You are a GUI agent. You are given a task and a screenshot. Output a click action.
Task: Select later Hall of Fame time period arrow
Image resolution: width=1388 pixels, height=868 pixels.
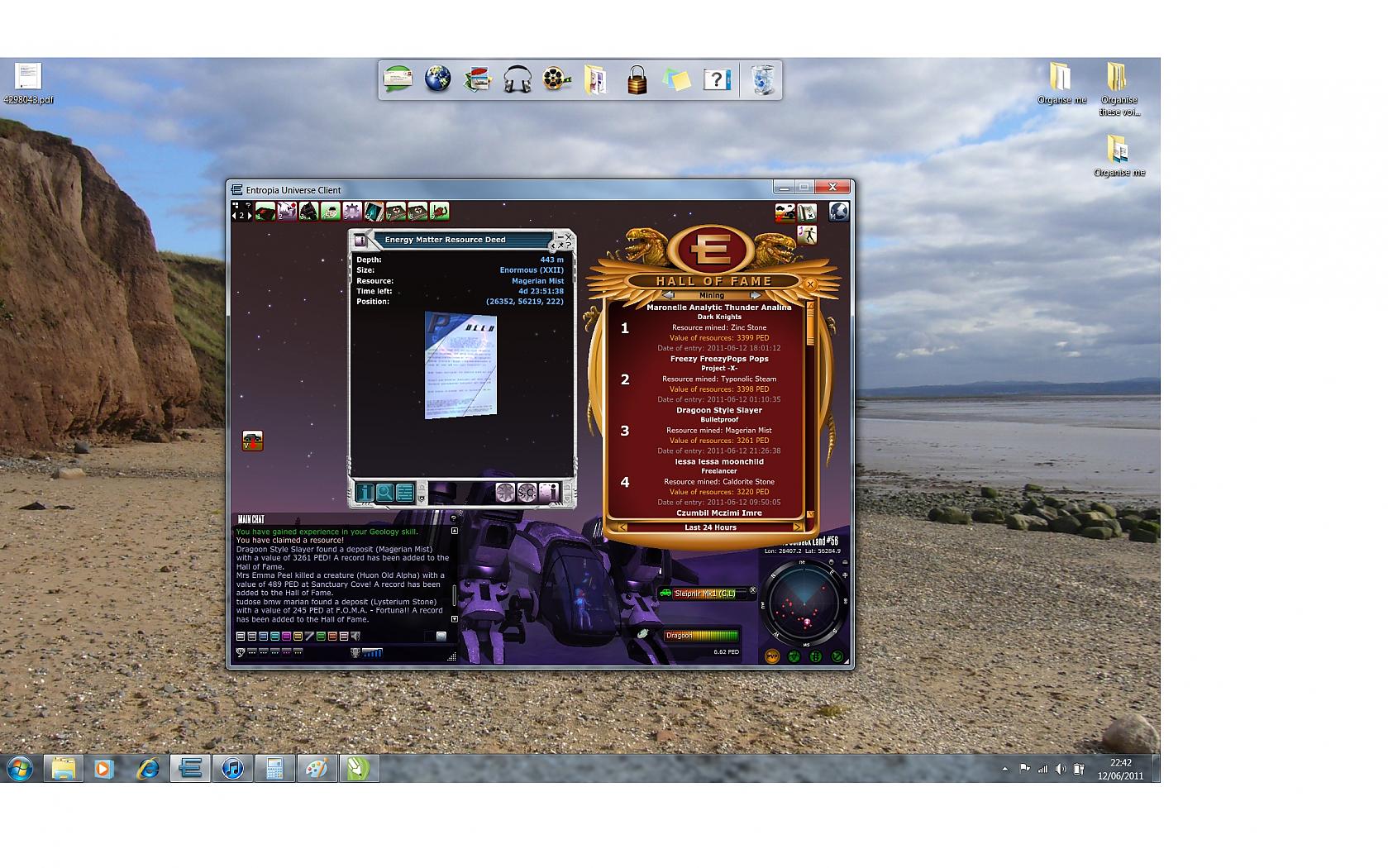(798, 527)
